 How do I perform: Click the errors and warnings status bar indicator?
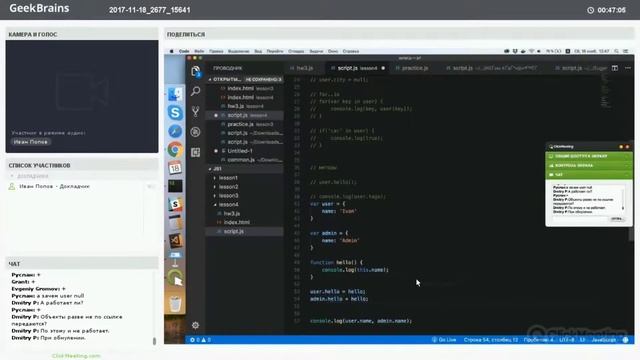click(x=200, y=340)
